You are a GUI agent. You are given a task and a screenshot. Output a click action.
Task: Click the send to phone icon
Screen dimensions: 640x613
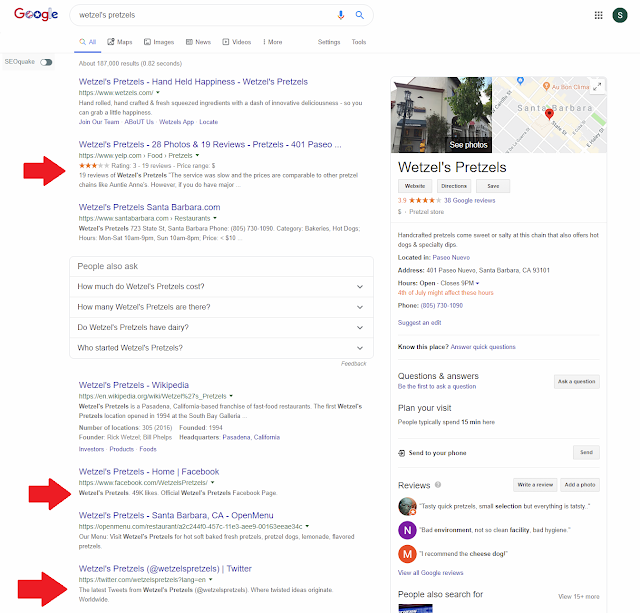(x=402, y=453)
